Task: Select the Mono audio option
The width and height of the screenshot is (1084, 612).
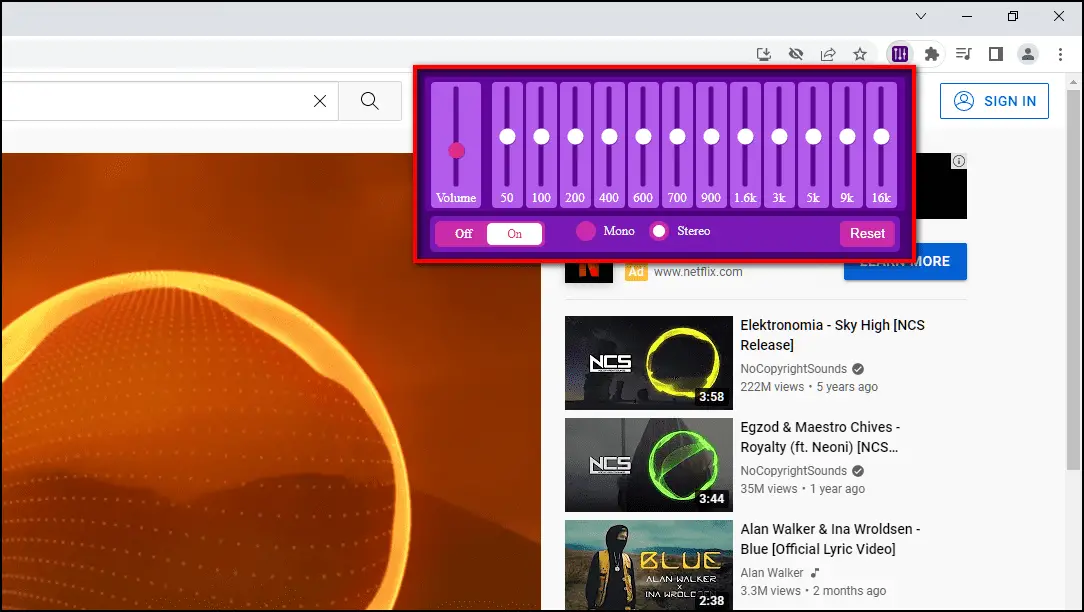Action: pos(585,230)
